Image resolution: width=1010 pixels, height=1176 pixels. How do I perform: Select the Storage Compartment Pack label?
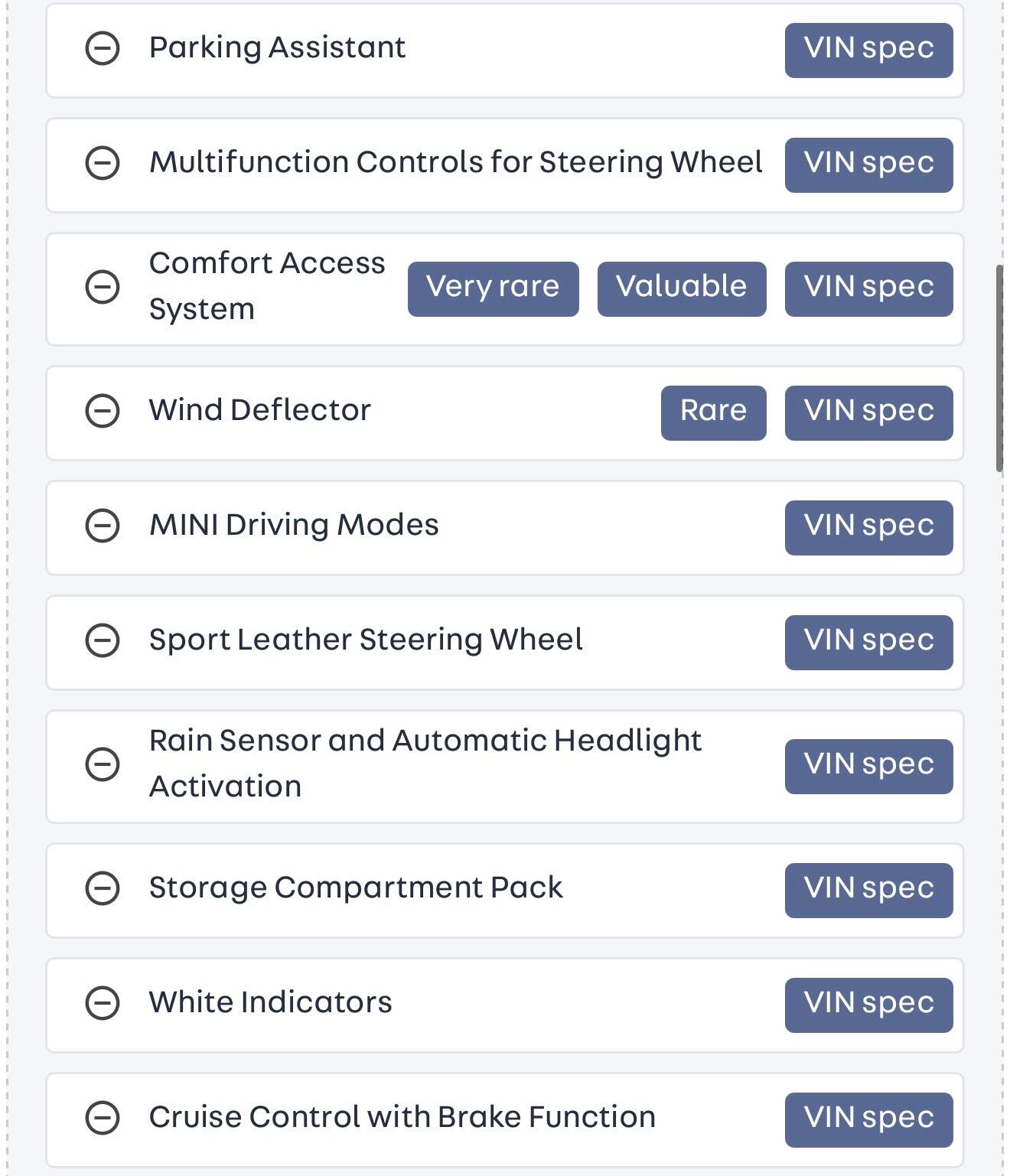[355, 888]
